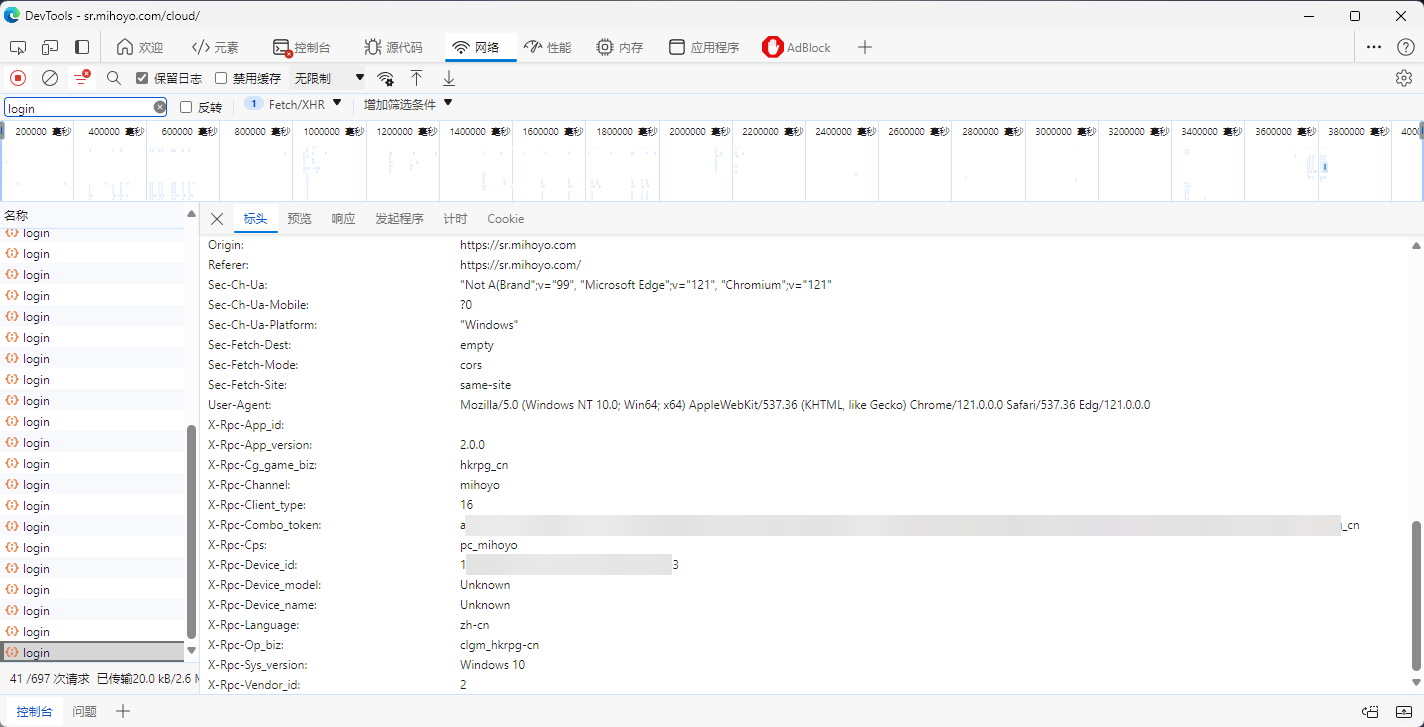This screenshot has width=1424, height=727.
Task: Click the login filter text field
Action: point(78,107)
